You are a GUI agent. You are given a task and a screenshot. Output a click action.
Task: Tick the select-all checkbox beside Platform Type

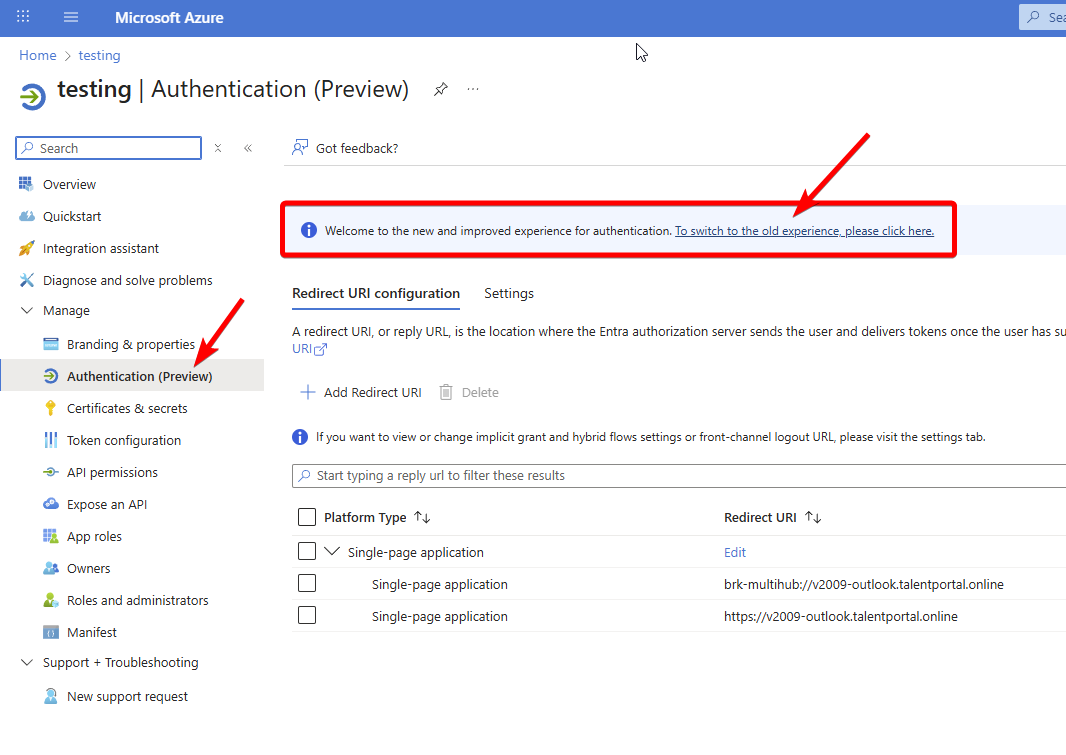point(307,517)
